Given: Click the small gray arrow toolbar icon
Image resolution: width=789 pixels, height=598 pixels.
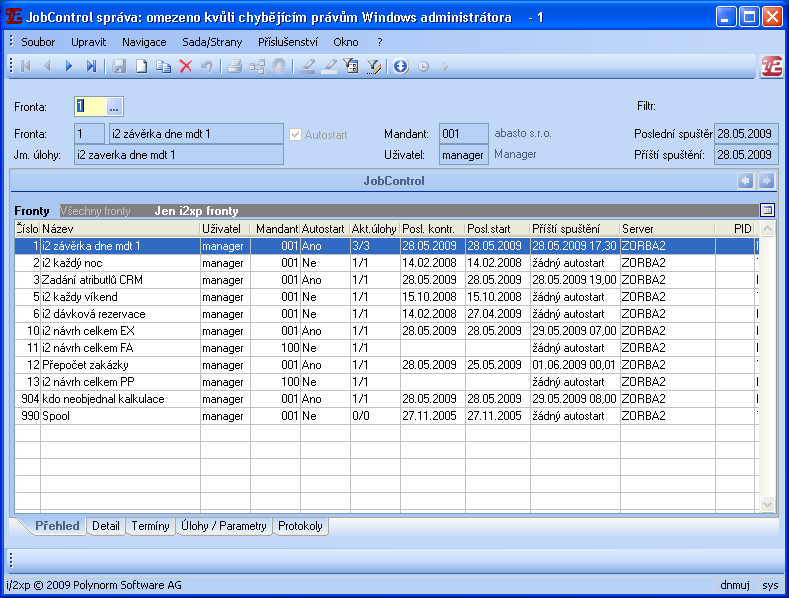Looking at the screenshot, I should click(445, 66).
